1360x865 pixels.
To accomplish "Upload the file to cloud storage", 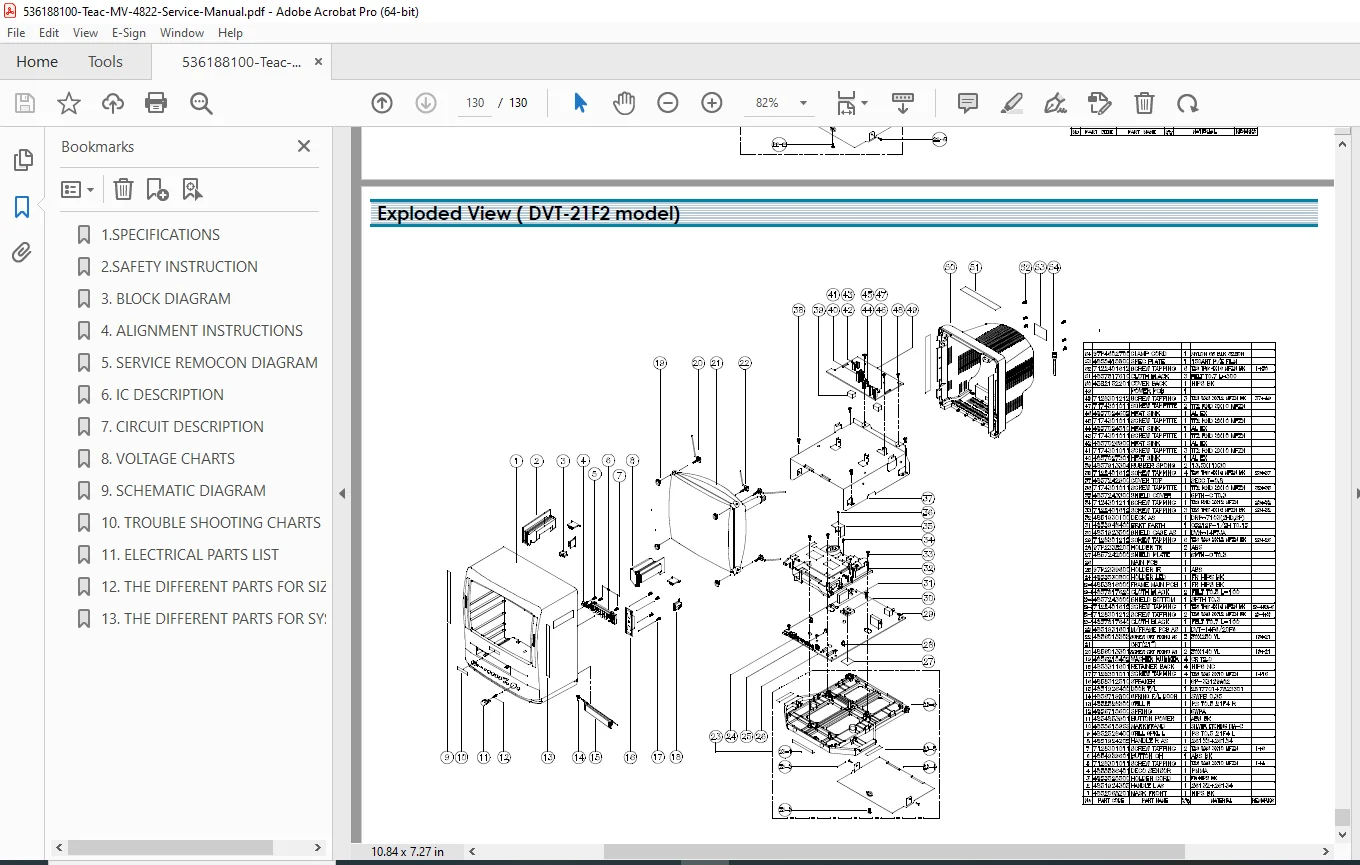I will click(113, 103).
